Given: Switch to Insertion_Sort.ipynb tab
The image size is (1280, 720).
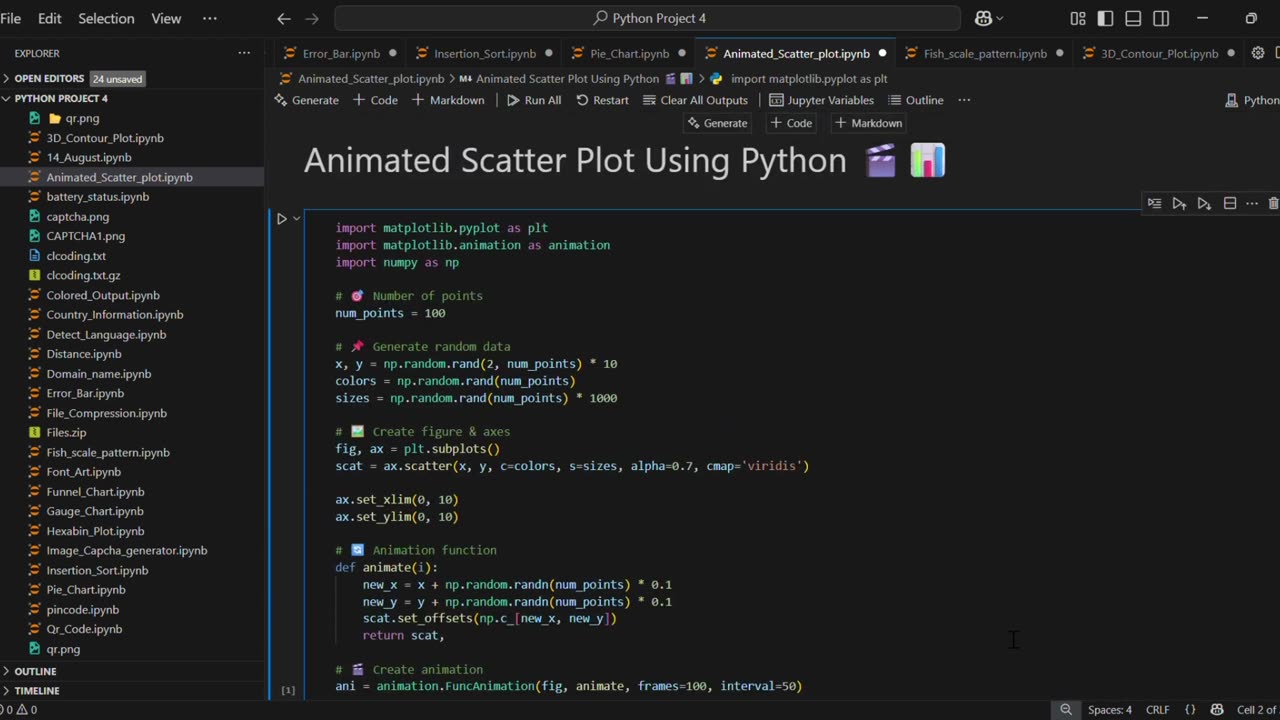Looking at the screenshot, I should 484,54.
